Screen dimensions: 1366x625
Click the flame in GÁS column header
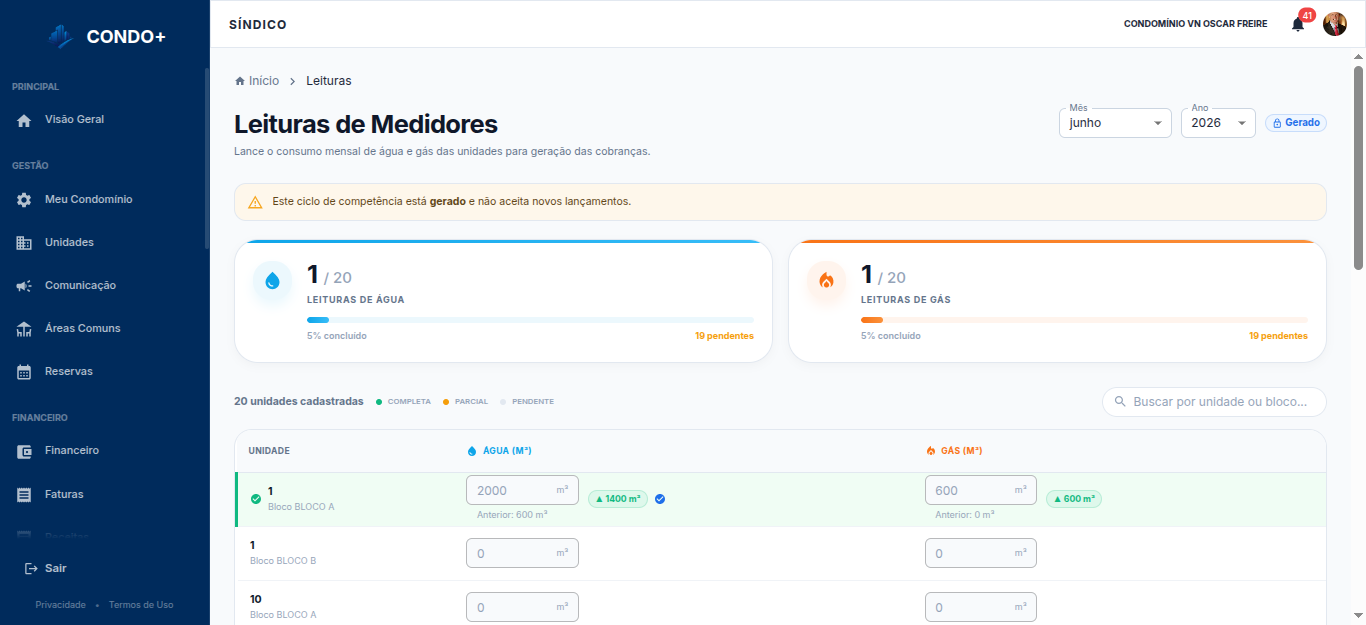coord(931,451)
